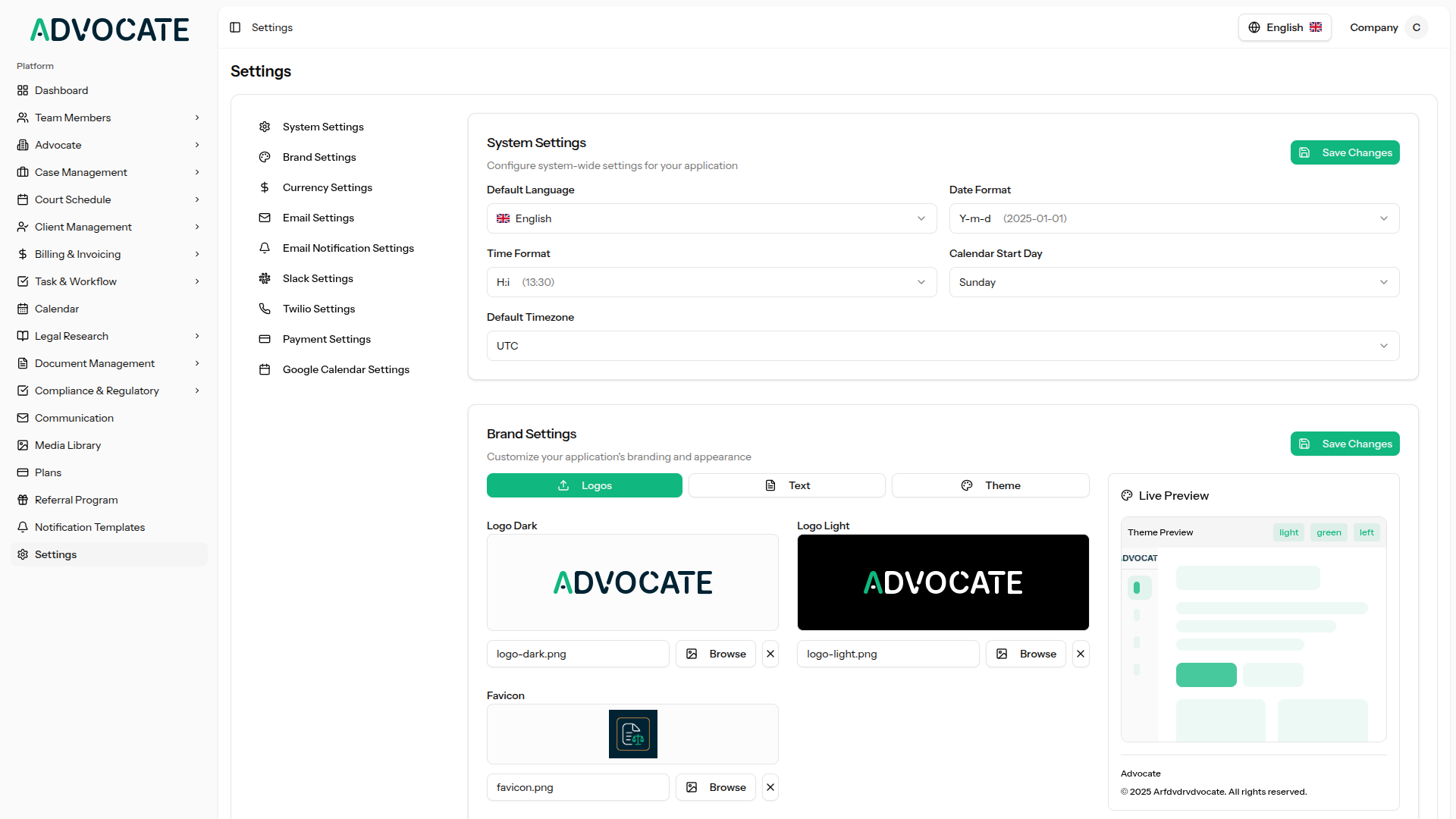The height and width of the screenshot is (819, 1456).
Task: Browse for Logo Light file
Action: tap(1025, 654)
